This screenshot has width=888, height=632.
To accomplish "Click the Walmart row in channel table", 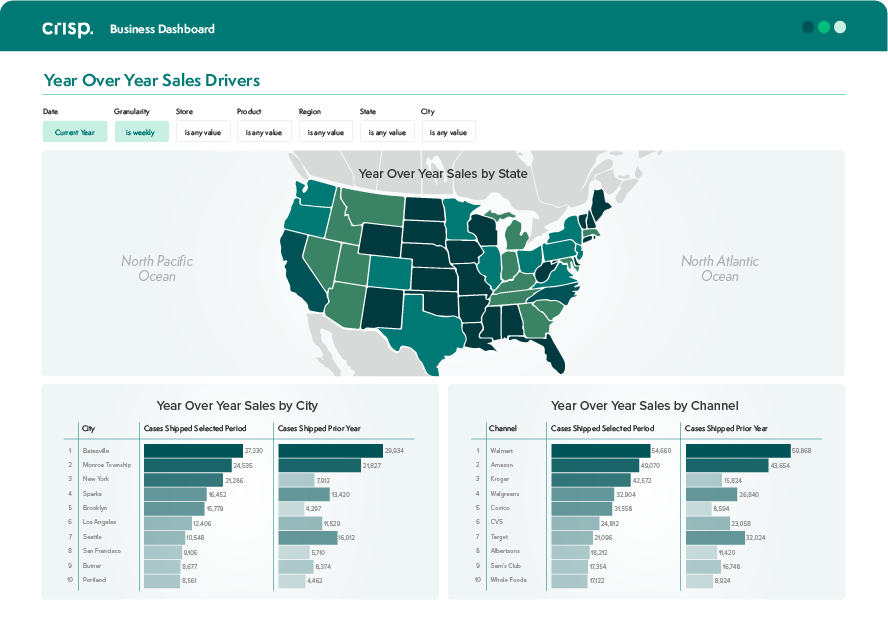I will [x=646, y=451].
